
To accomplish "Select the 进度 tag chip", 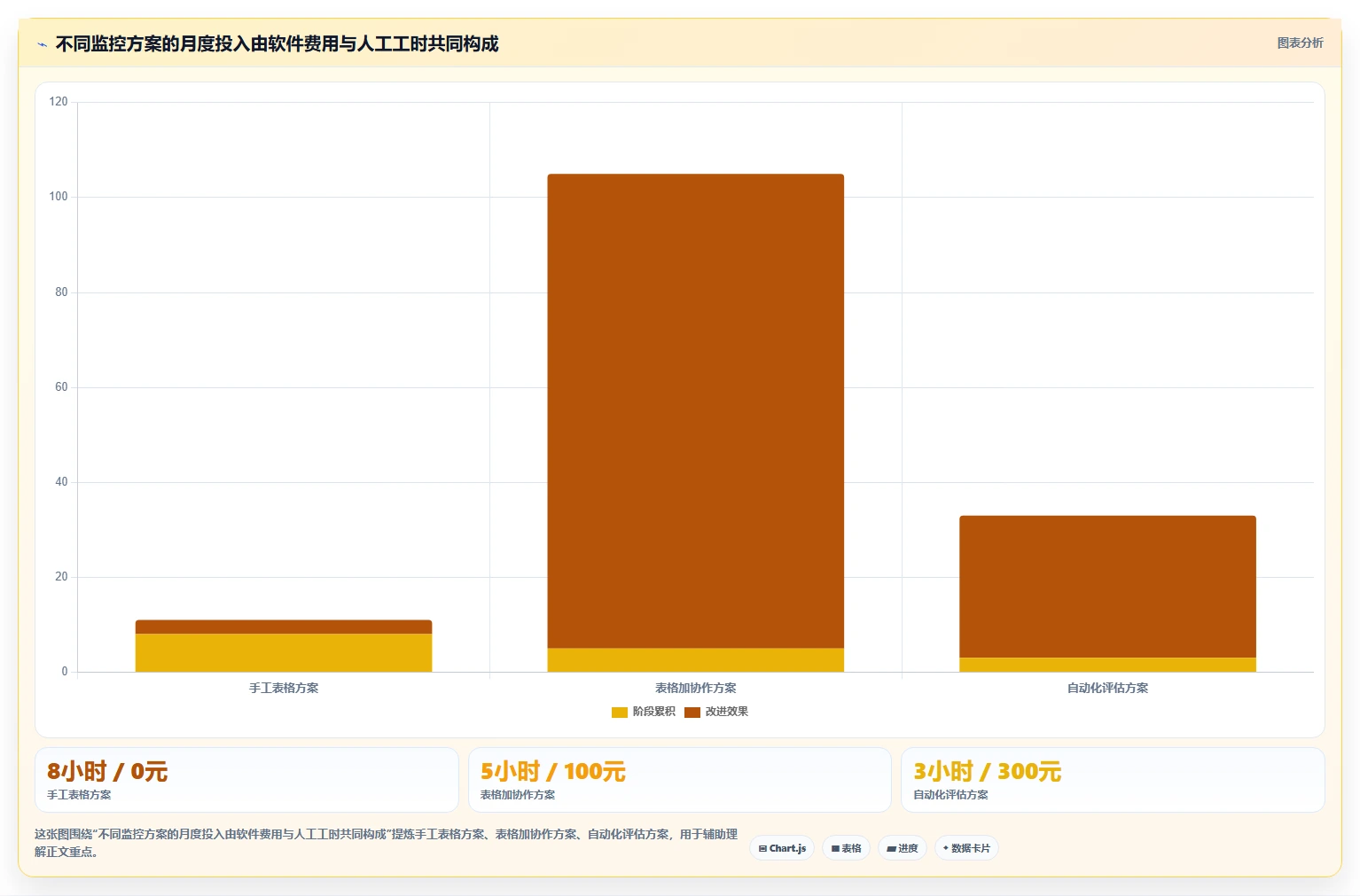I will coord(903,848).
